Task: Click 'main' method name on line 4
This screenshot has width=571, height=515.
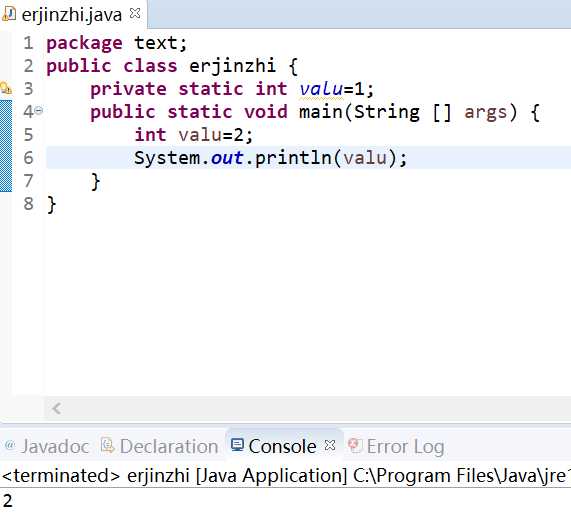Action: [321, 112]
